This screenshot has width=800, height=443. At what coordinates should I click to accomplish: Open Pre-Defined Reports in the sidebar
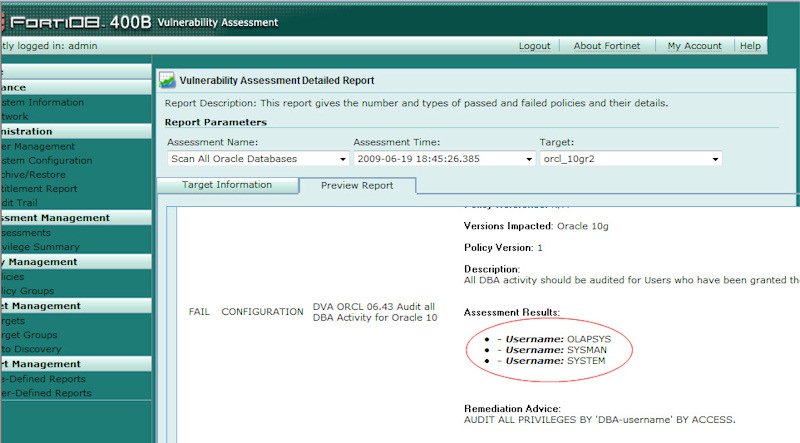click(43, 379)
